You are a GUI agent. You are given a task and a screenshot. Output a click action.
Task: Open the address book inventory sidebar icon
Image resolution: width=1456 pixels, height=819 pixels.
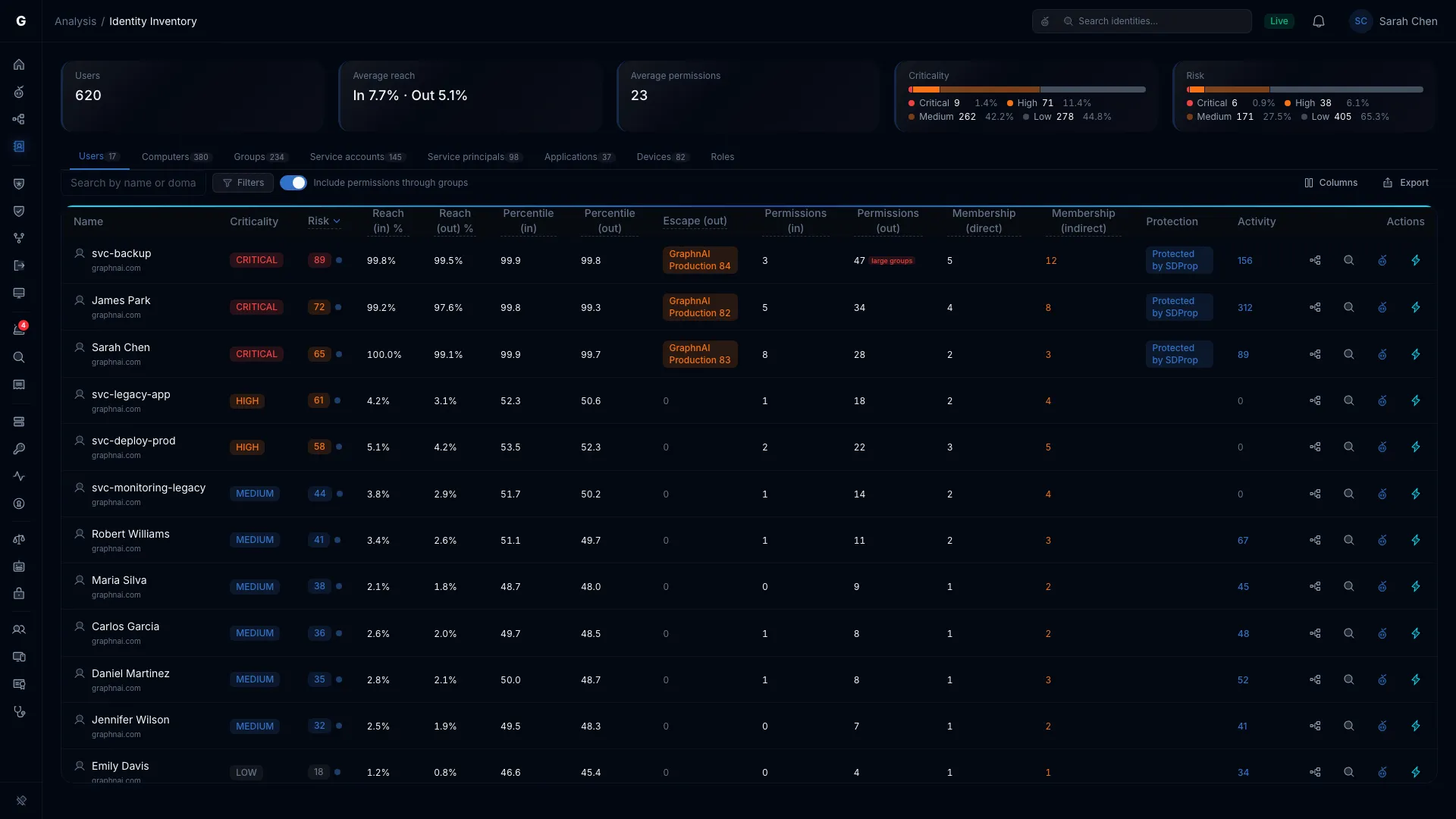tap(19, 146)
